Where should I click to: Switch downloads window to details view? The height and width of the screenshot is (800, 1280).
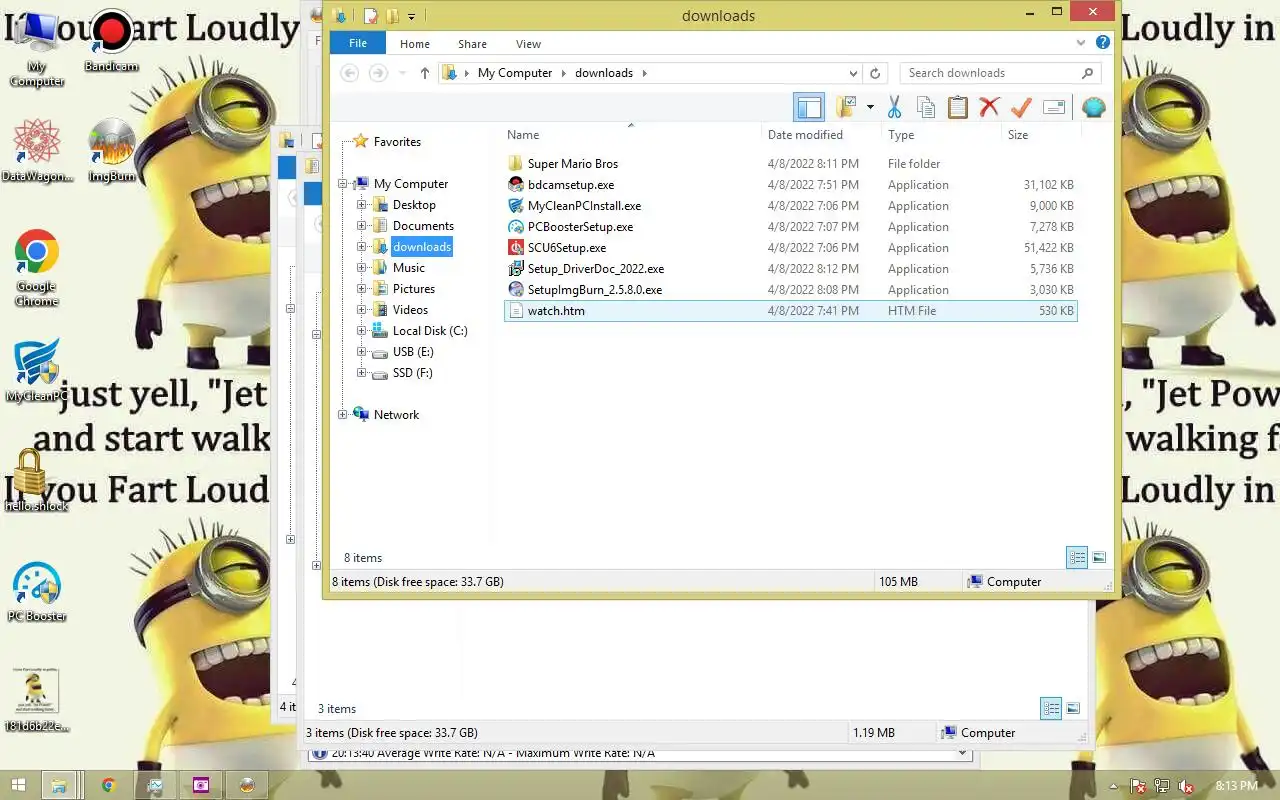tap(1077, 558)
